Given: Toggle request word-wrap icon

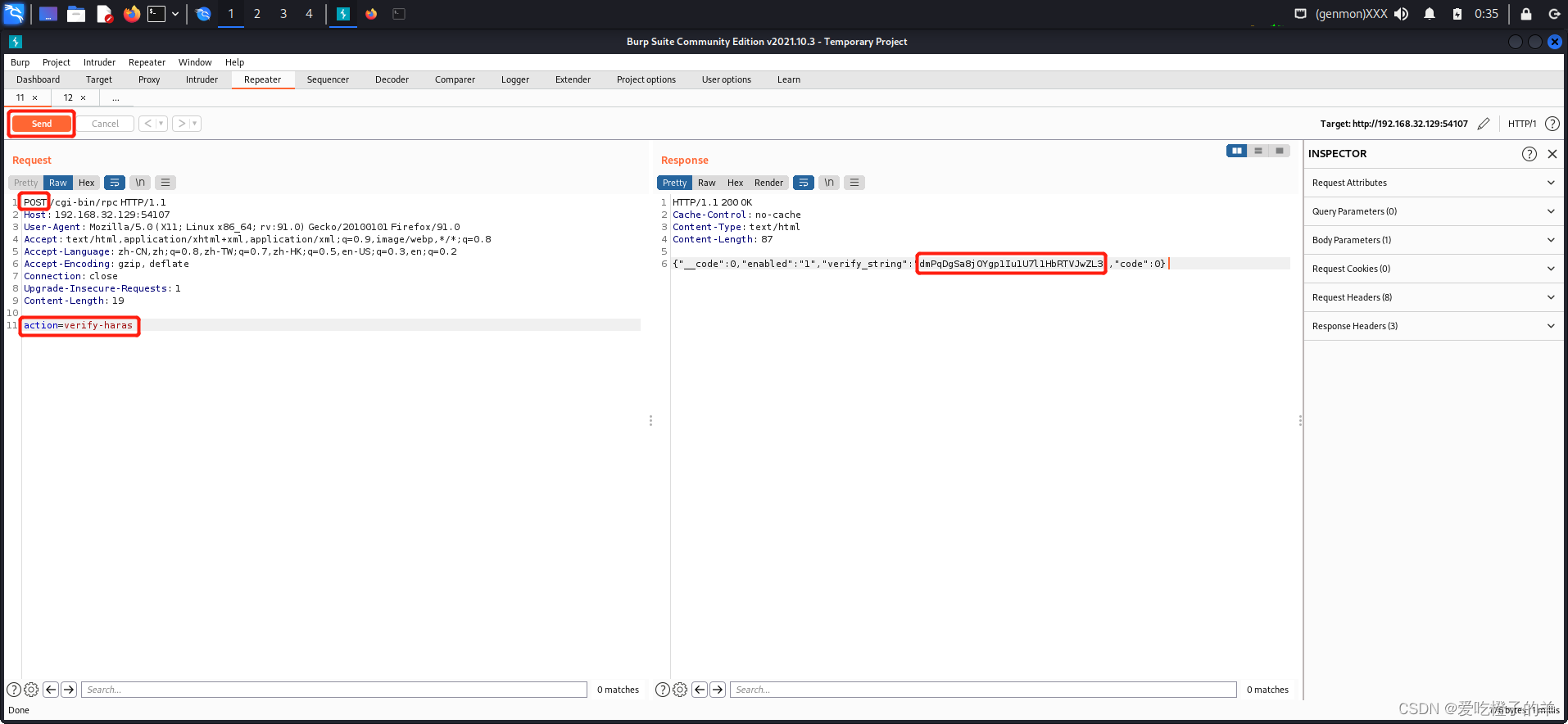Looking at the screenshot, I should tap(115, 183).
